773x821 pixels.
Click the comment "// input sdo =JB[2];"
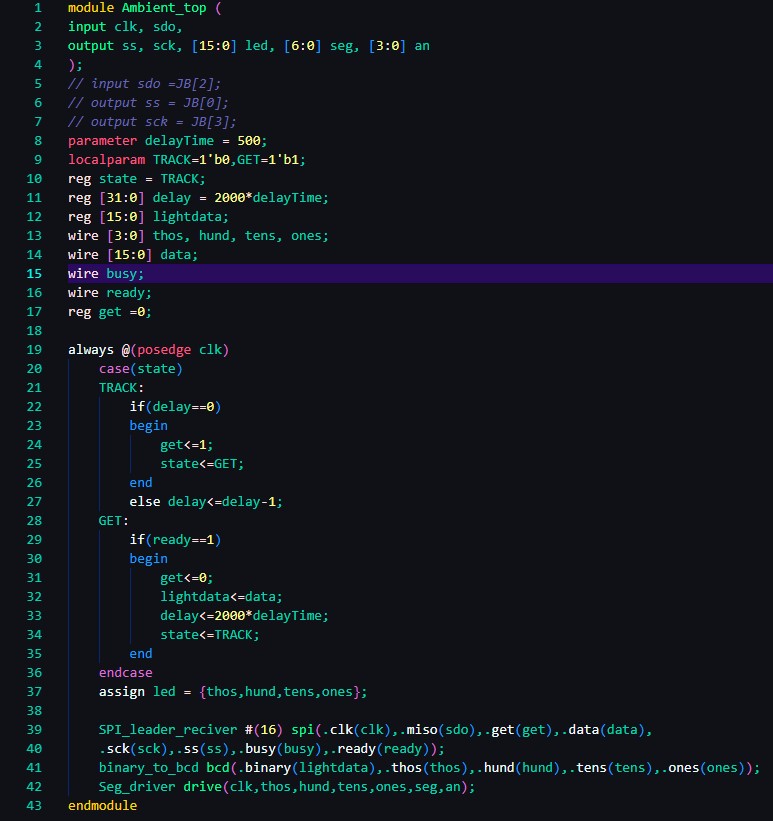145,84
